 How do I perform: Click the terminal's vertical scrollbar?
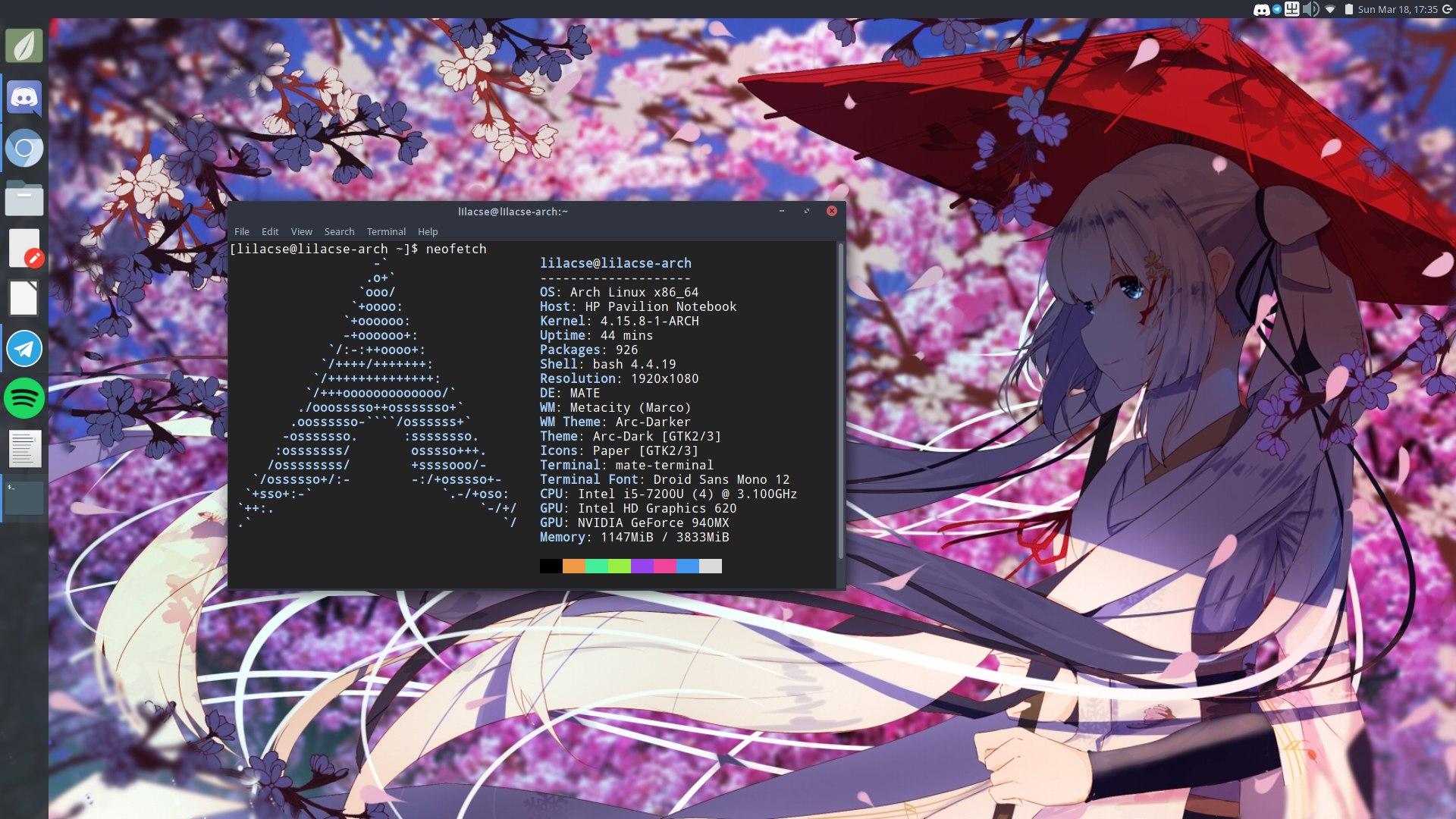point(840,400)
